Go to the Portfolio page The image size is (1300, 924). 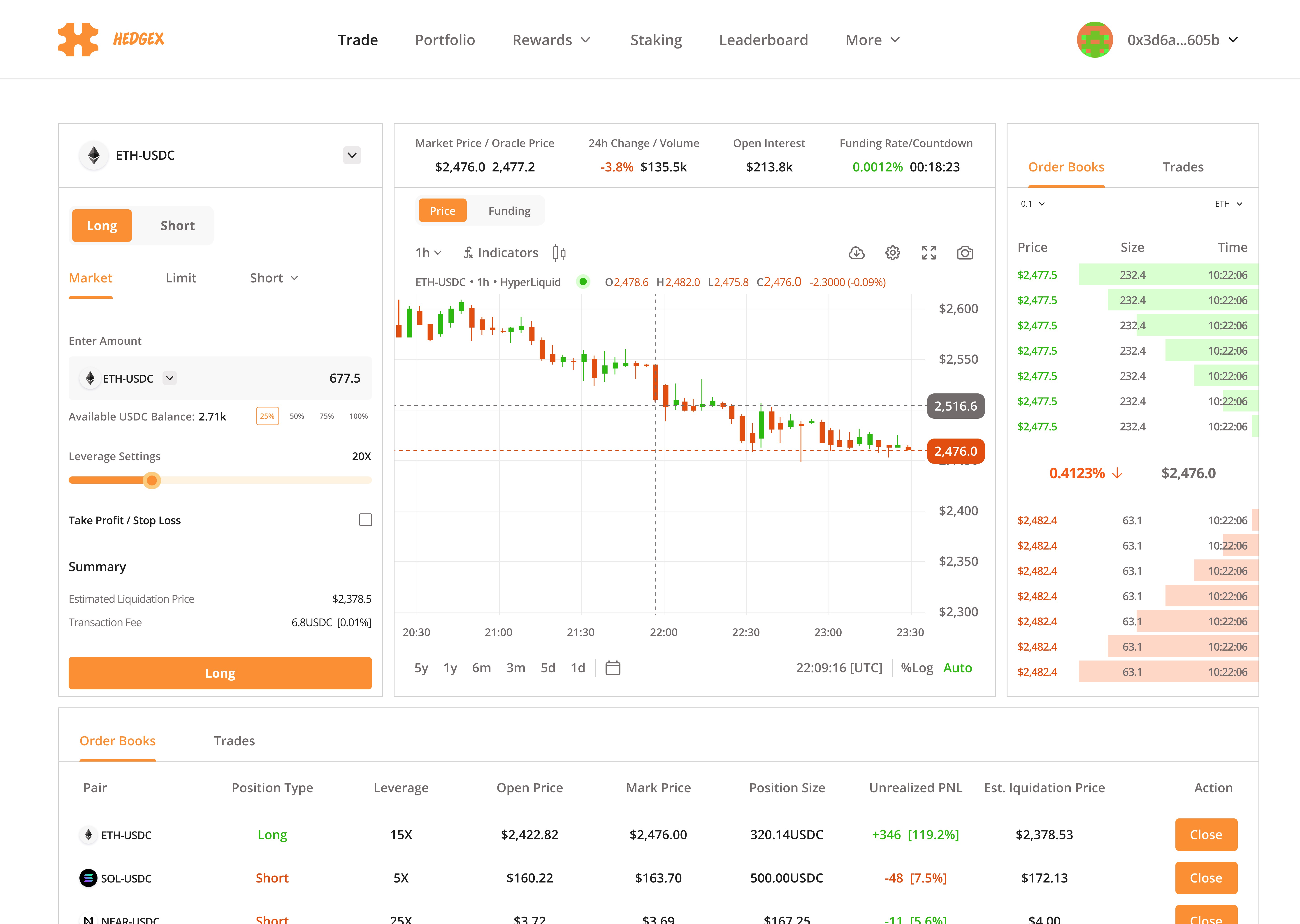pos(445,40)
